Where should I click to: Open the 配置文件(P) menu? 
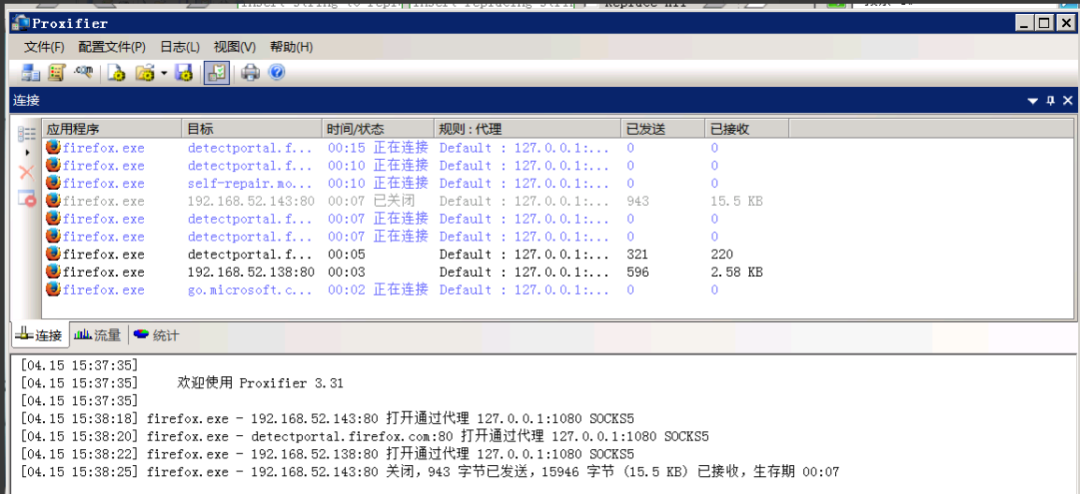112,47
